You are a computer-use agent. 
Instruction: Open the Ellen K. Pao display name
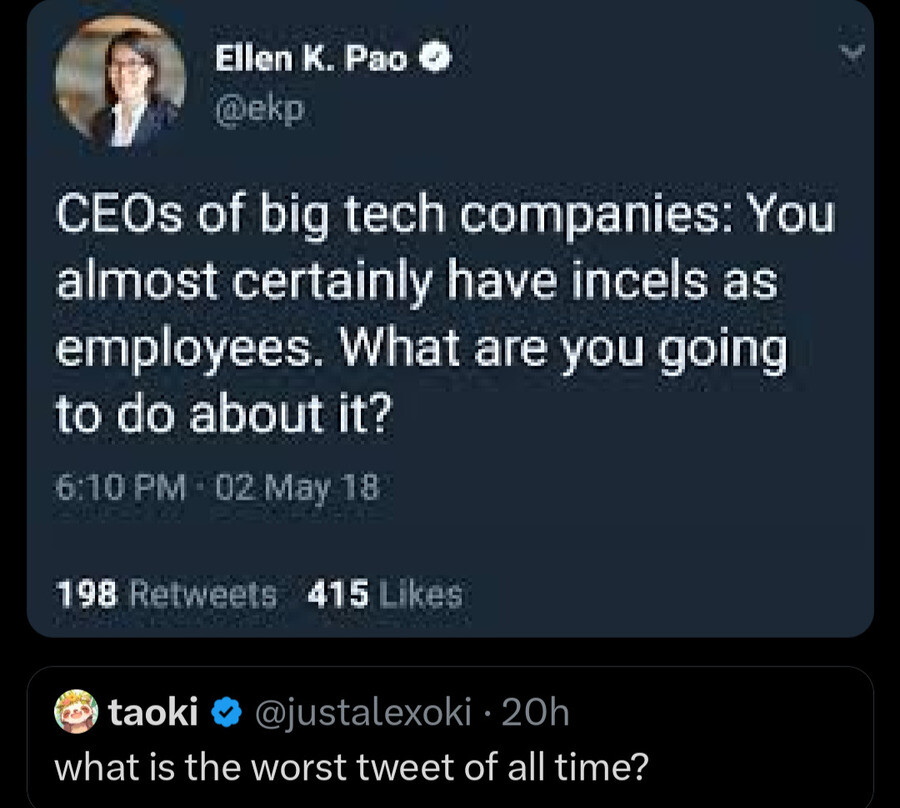(313, 60)
